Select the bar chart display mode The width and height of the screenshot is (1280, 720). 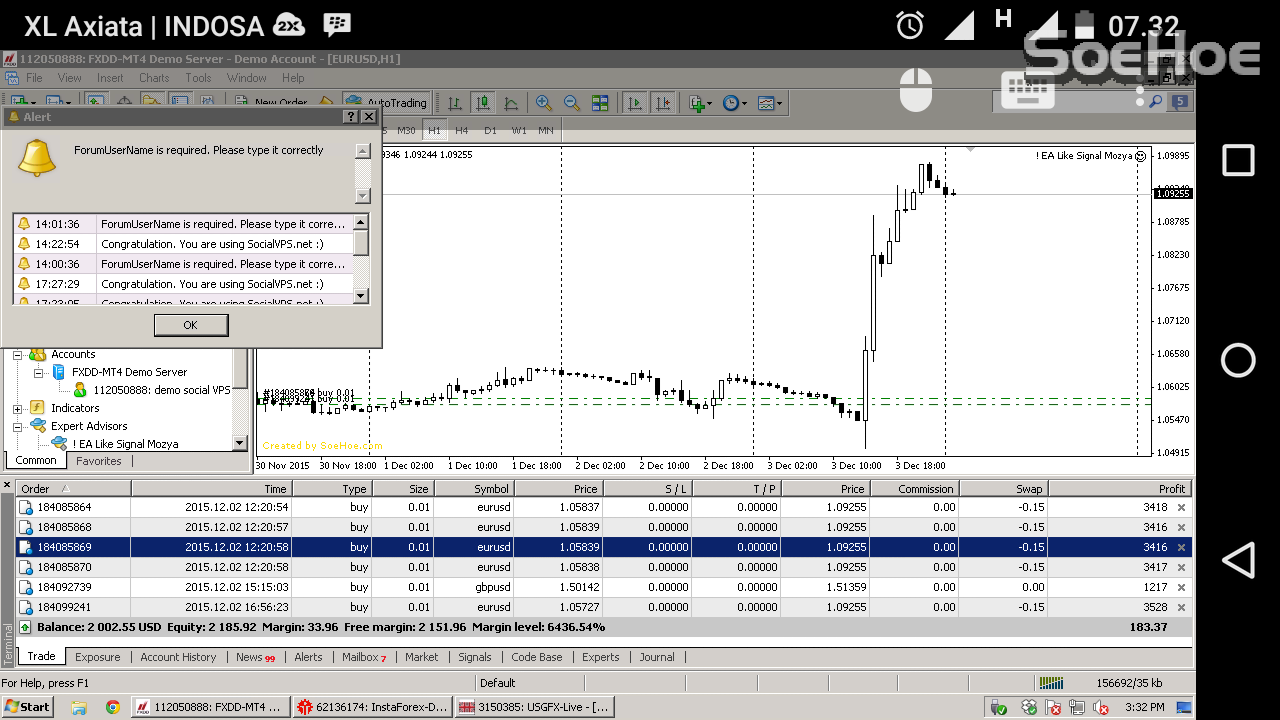click(456, 102)
